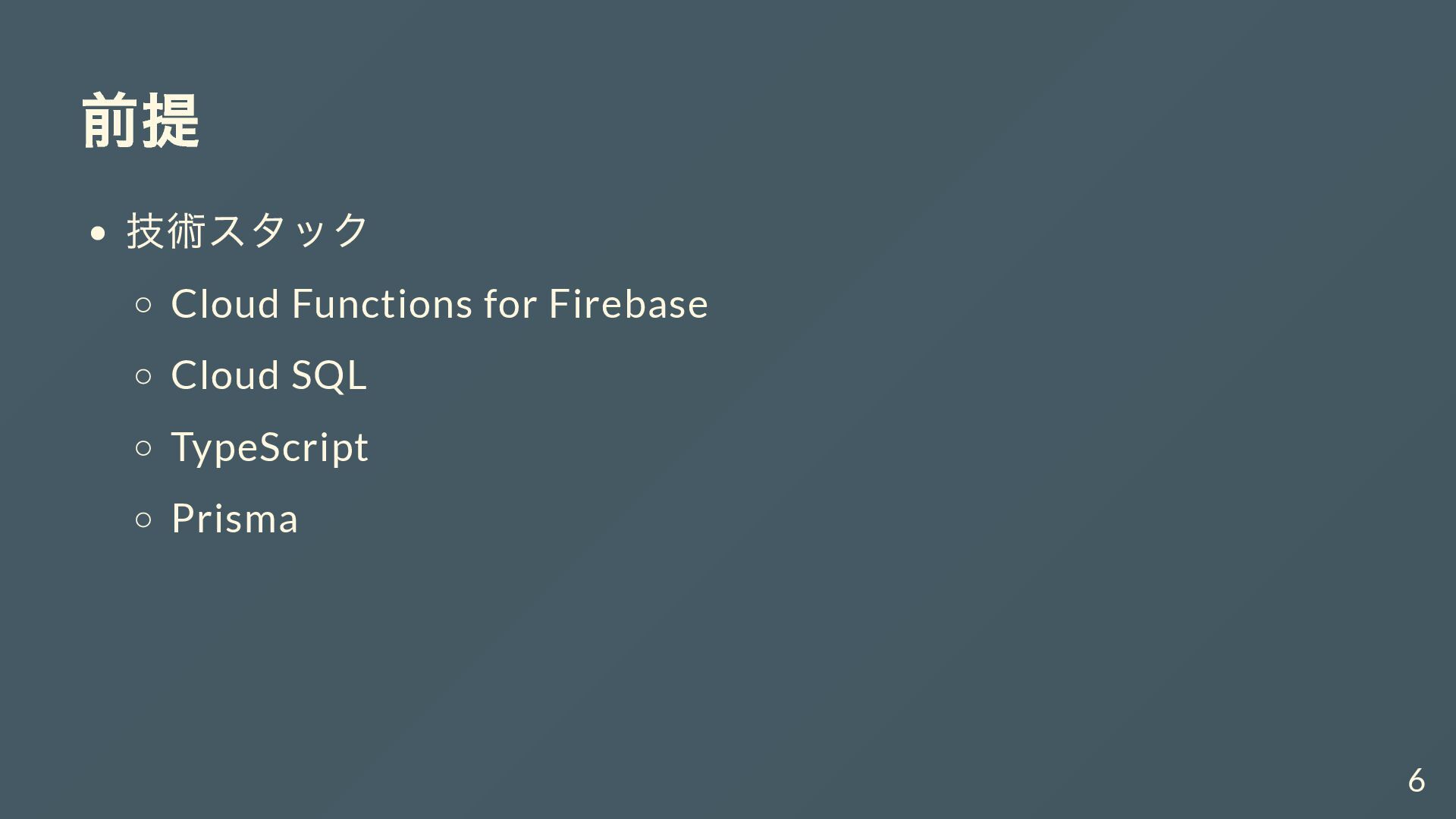Click the word SQL in second sub-item
Viewport: 1456px width, 819px height.
329,375
